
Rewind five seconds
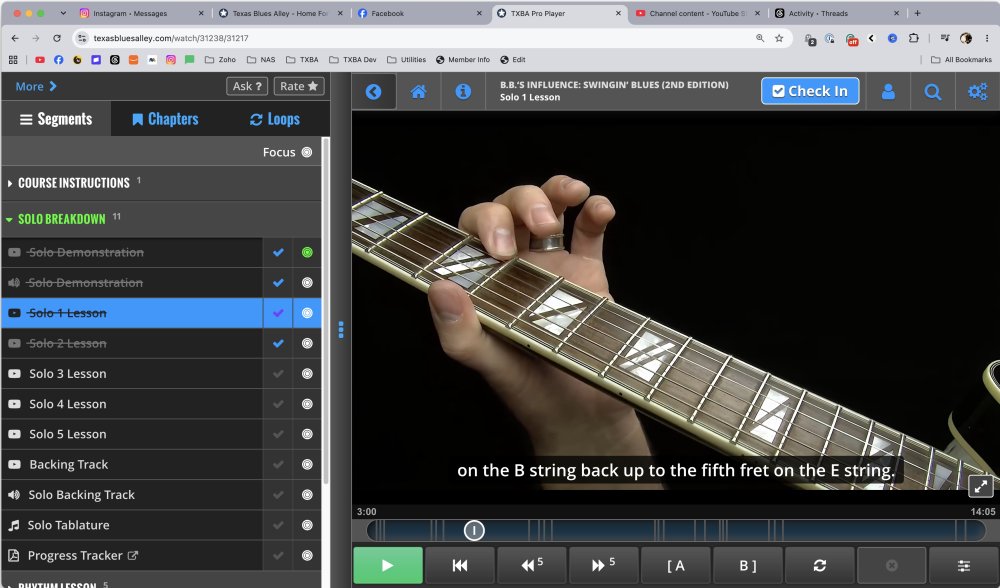(x=531, y=565)
